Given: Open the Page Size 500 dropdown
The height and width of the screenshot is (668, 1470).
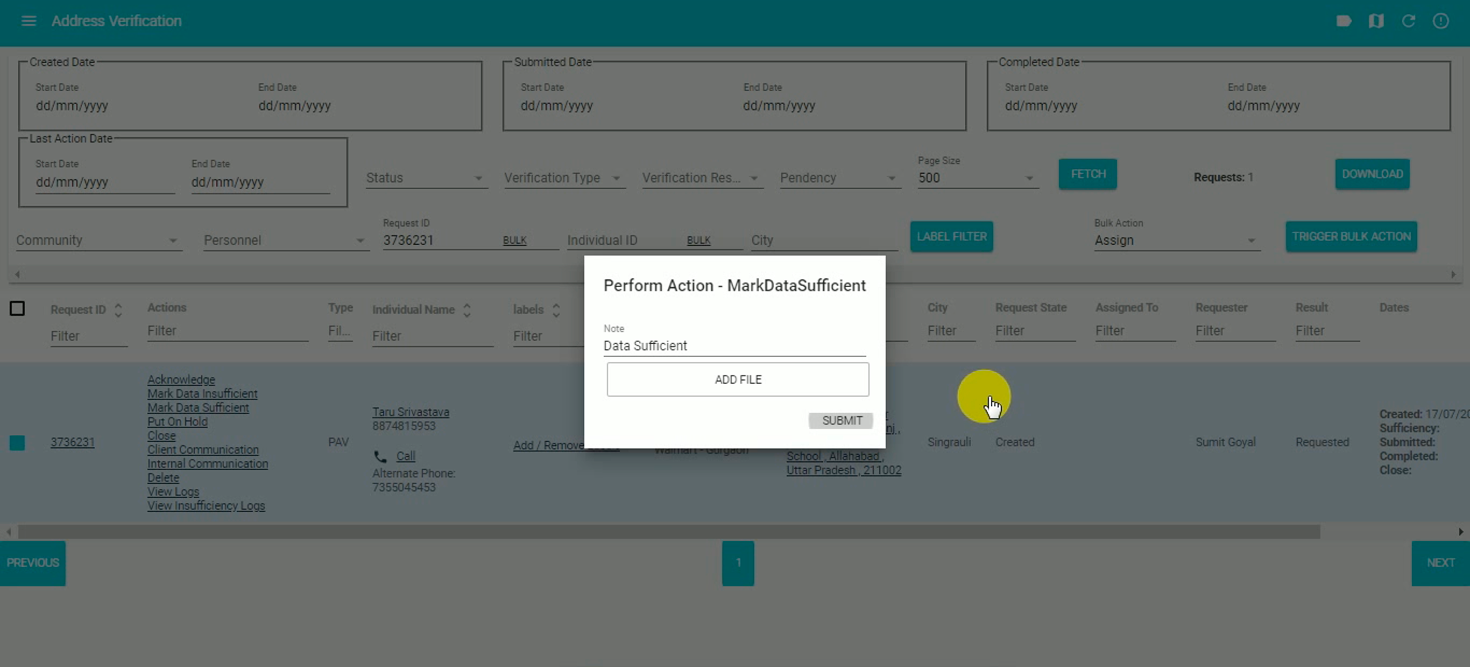Looking at the screenshot, I should tap(977, 178).
